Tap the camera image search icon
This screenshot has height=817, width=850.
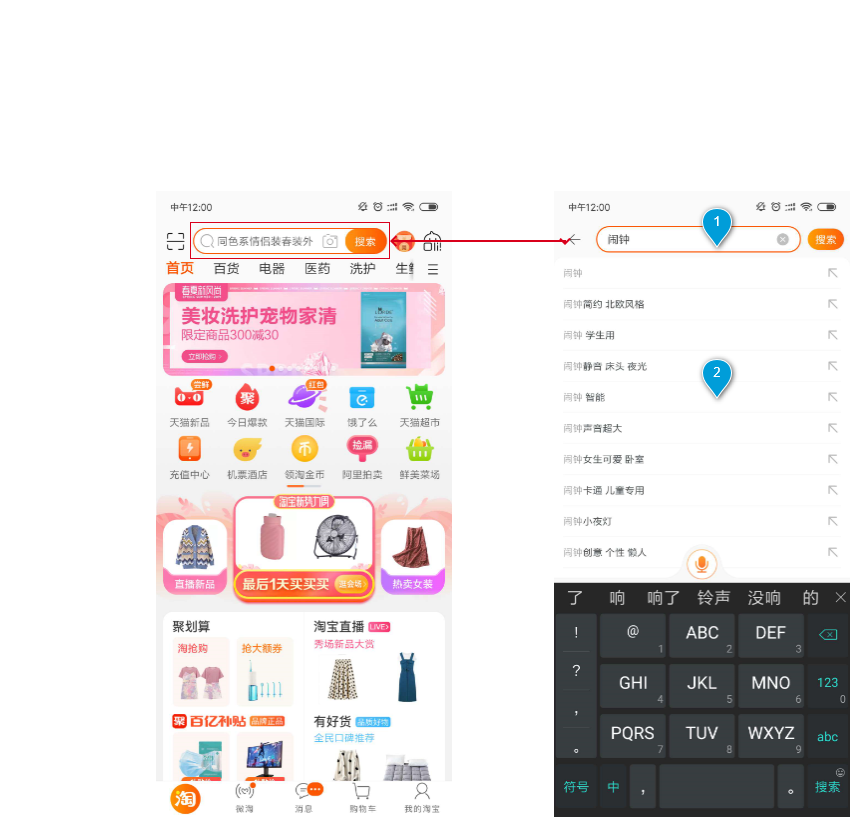pyautogui.click(x=329, y=241)
